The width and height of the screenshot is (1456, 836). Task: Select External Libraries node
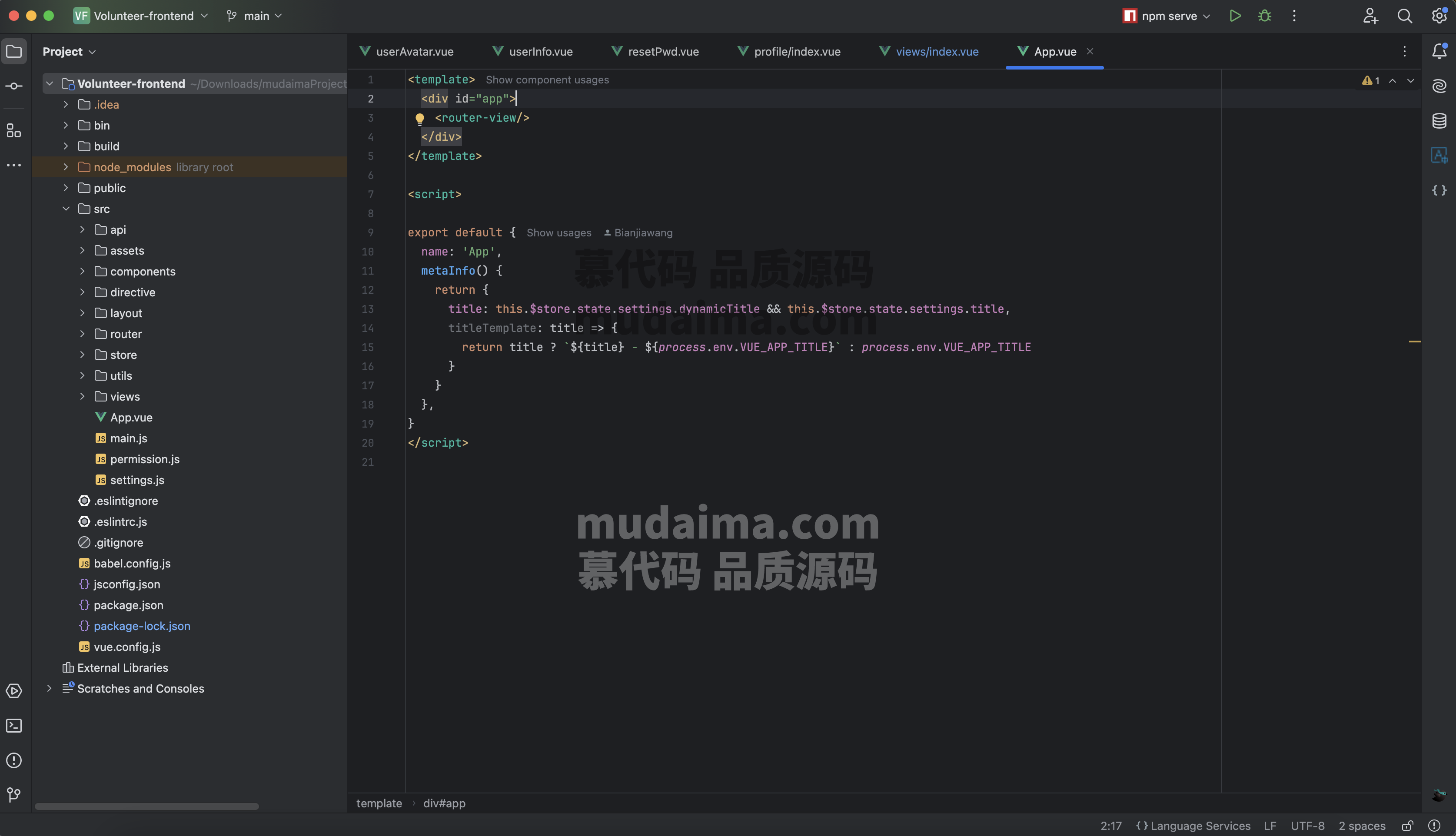122,668
